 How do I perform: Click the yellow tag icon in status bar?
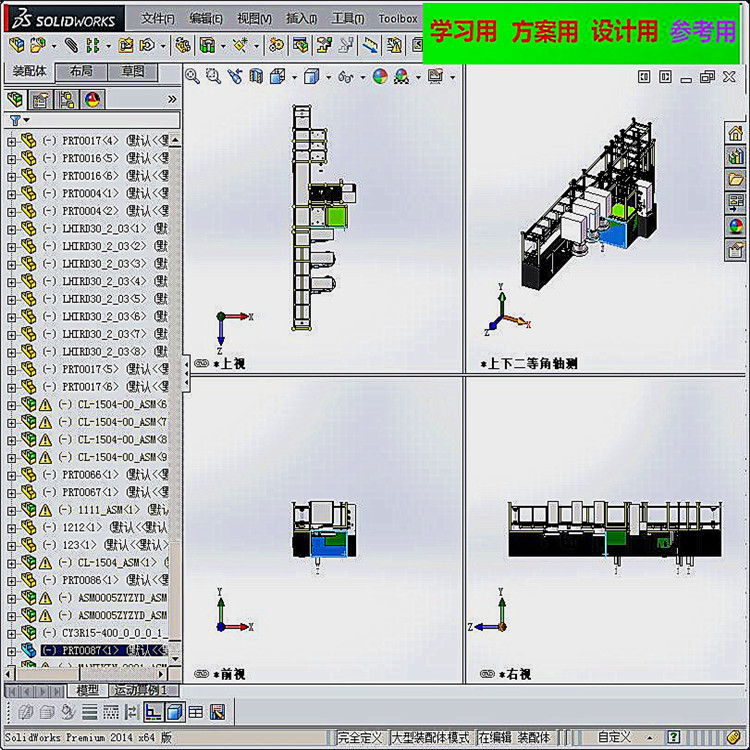tap(733, 737)
